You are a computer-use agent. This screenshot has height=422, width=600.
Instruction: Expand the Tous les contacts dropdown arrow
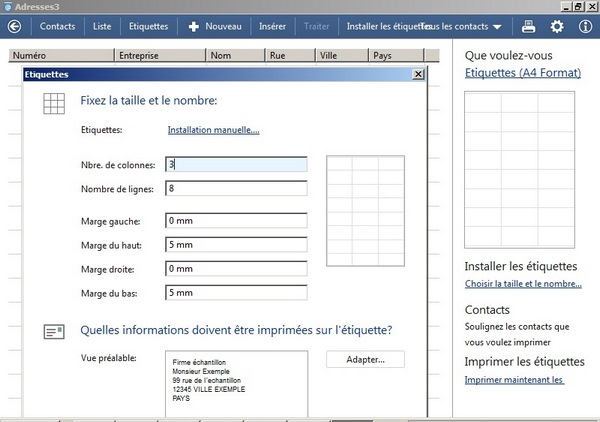point(497,27)
